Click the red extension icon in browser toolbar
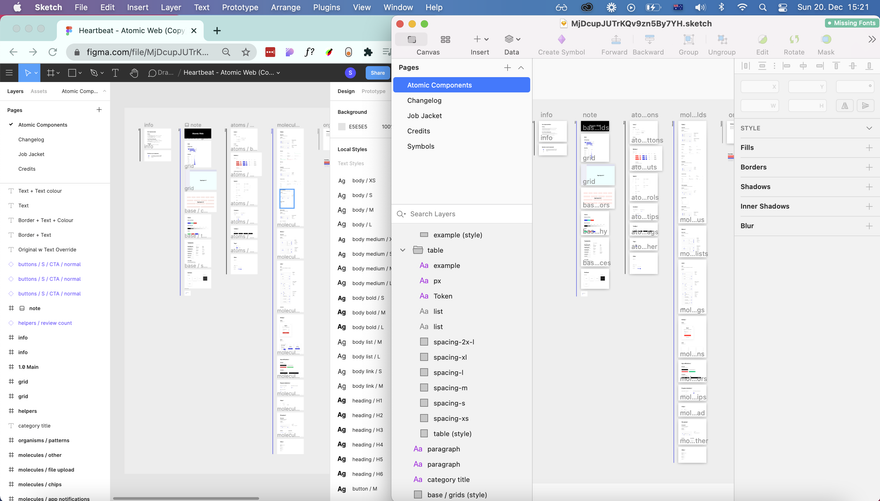The image size is (880, 501). click(x=270, y=52)
